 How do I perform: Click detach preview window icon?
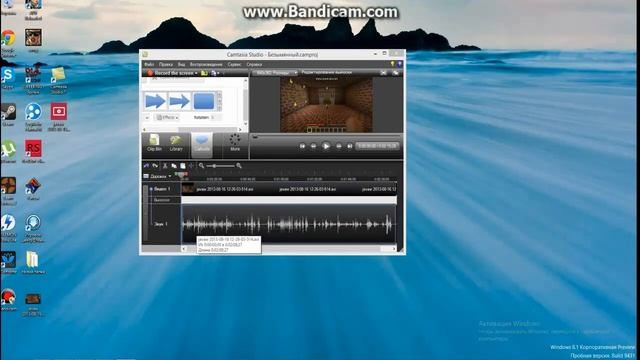[395, 73]
